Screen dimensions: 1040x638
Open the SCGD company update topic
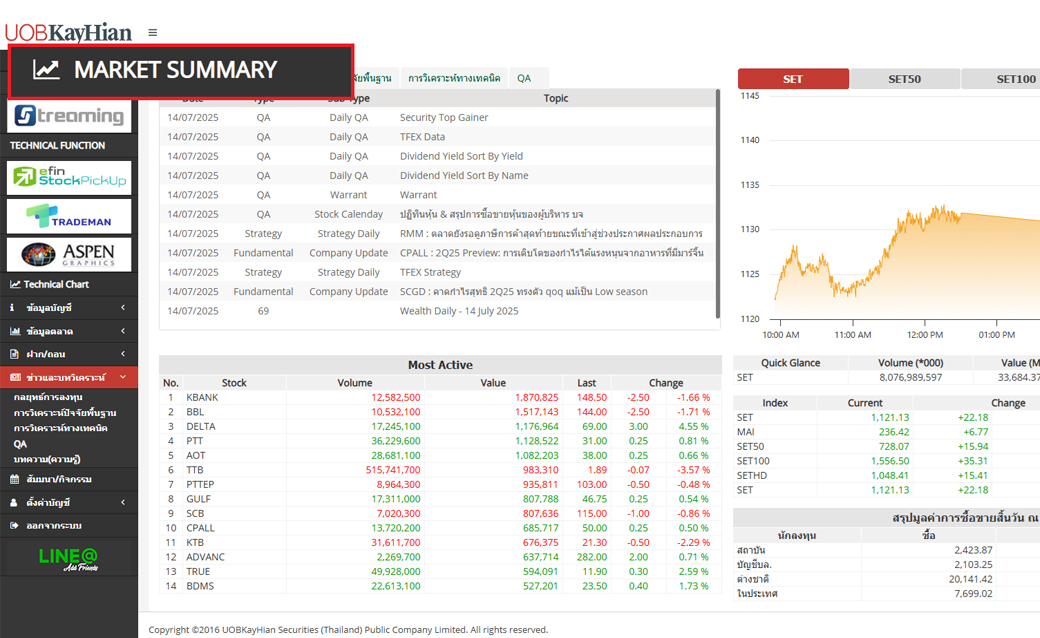point(523,291)
